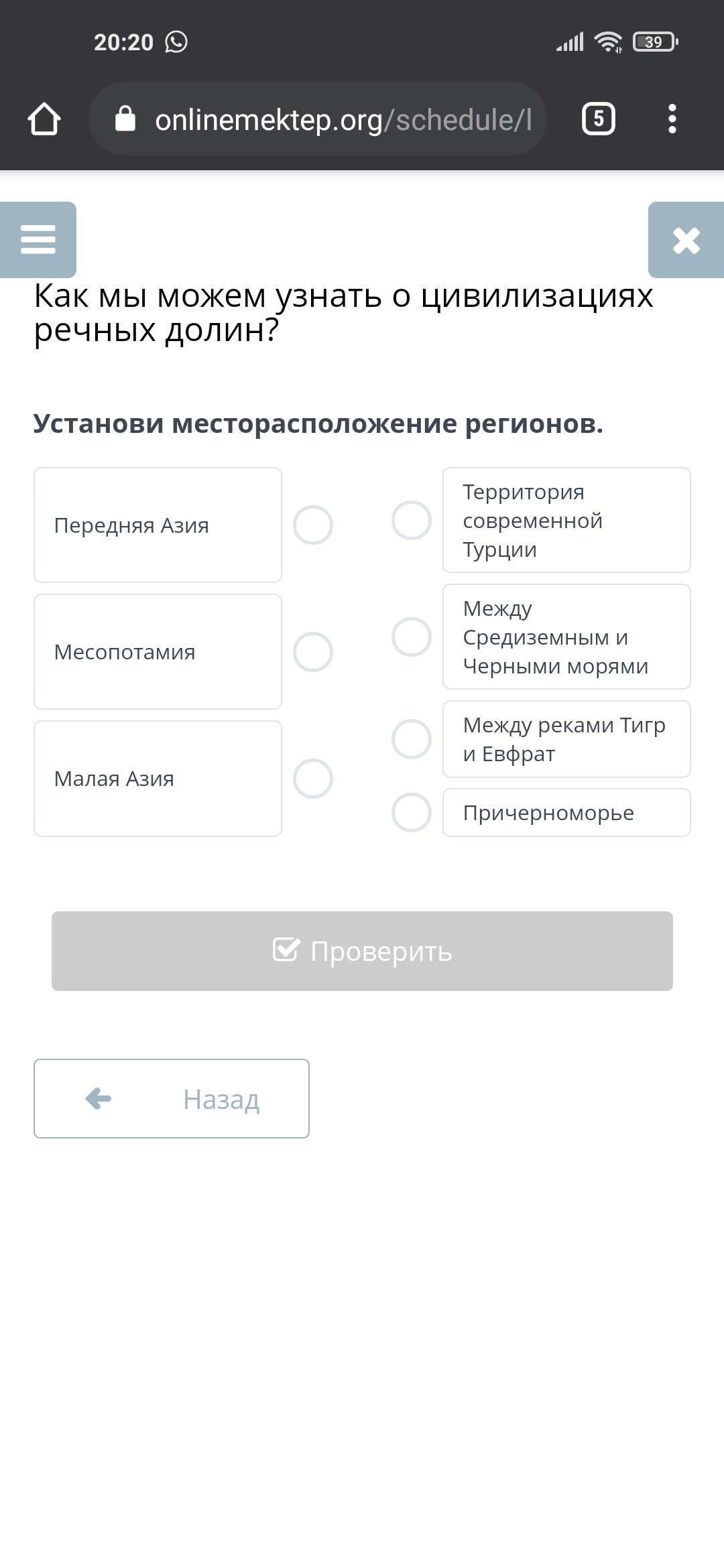Tap the Wi-Fi status icon
The image size is (724, 1568).
[609, 42]
